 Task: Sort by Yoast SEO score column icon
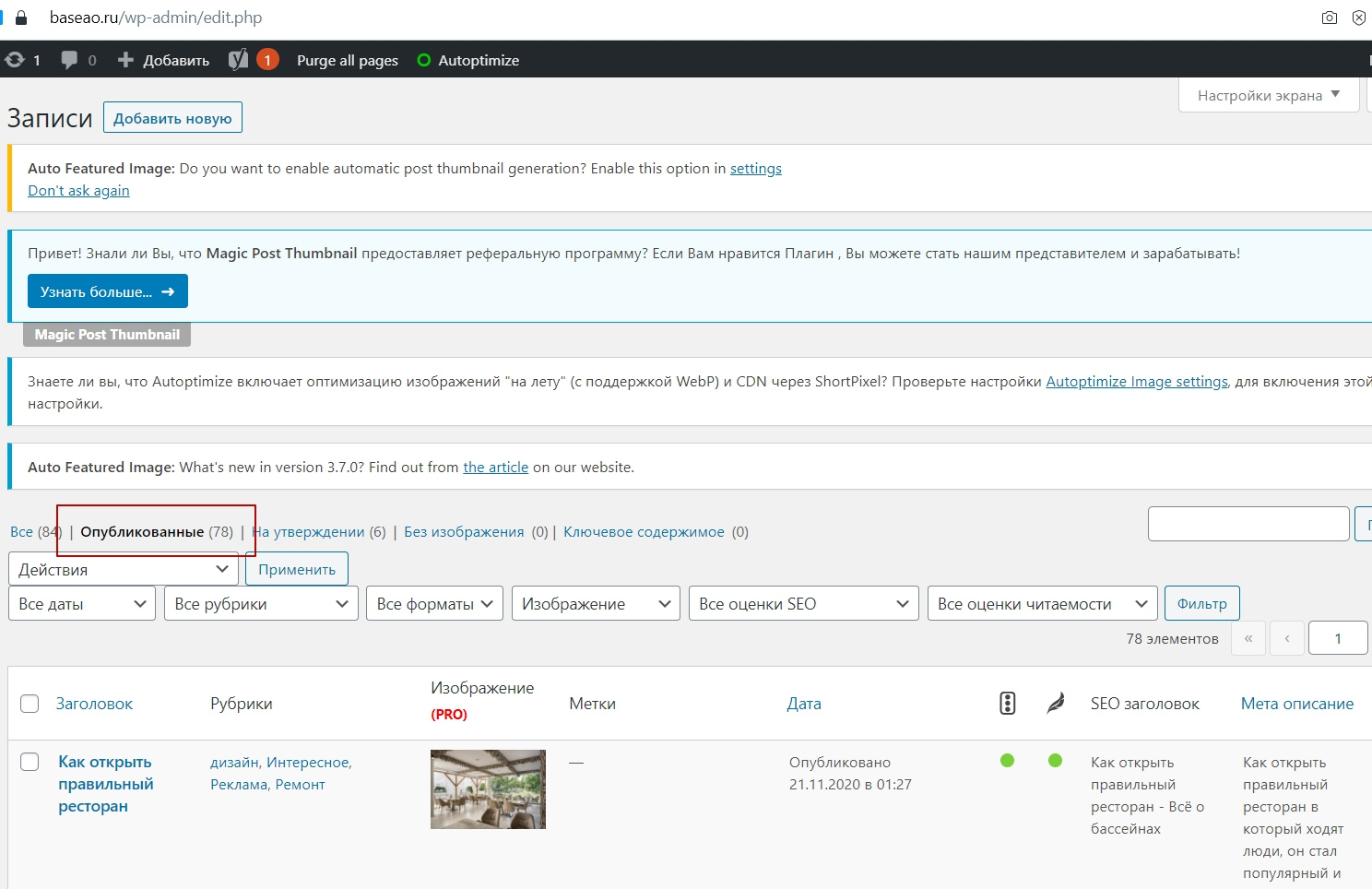tap(1008, 704)
